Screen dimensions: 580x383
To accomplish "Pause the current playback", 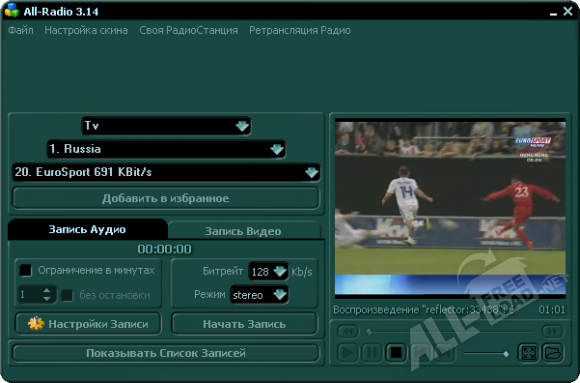I will [372, 353].
